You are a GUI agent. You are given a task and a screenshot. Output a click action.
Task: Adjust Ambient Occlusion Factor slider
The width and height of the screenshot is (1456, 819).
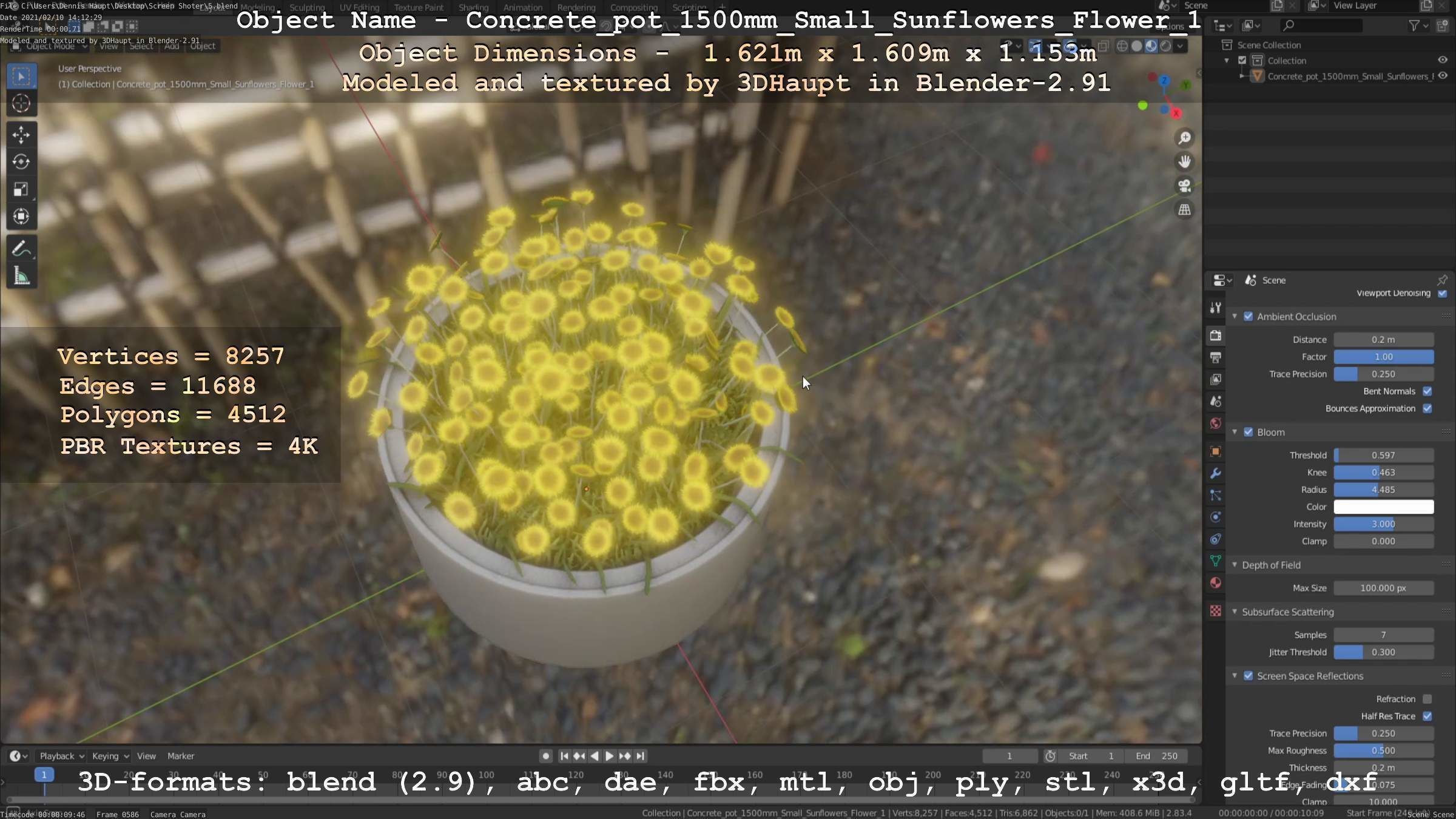(1383, 357)
